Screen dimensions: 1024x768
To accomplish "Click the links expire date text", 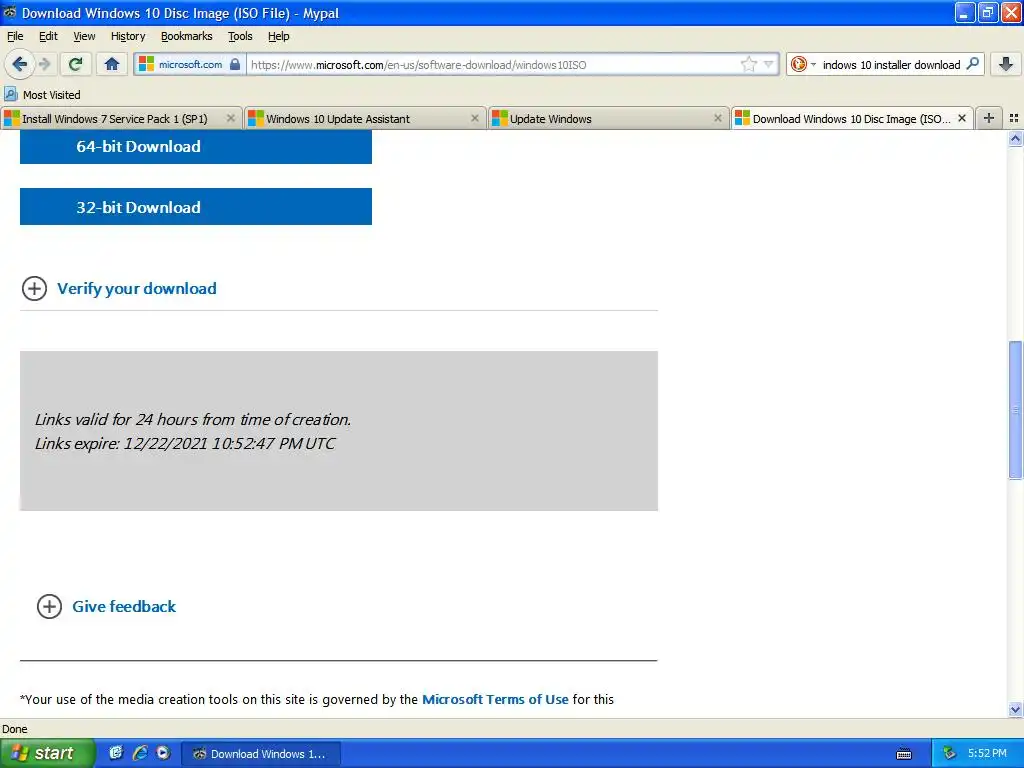I will pyautogui.click(x=185, y=443).
